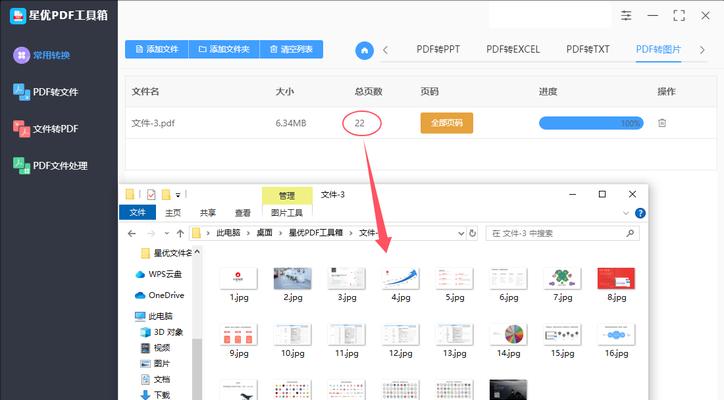Viewport: 724px width, 400px height.
Task: Go to the home page icon
Action: click(364, 50)
